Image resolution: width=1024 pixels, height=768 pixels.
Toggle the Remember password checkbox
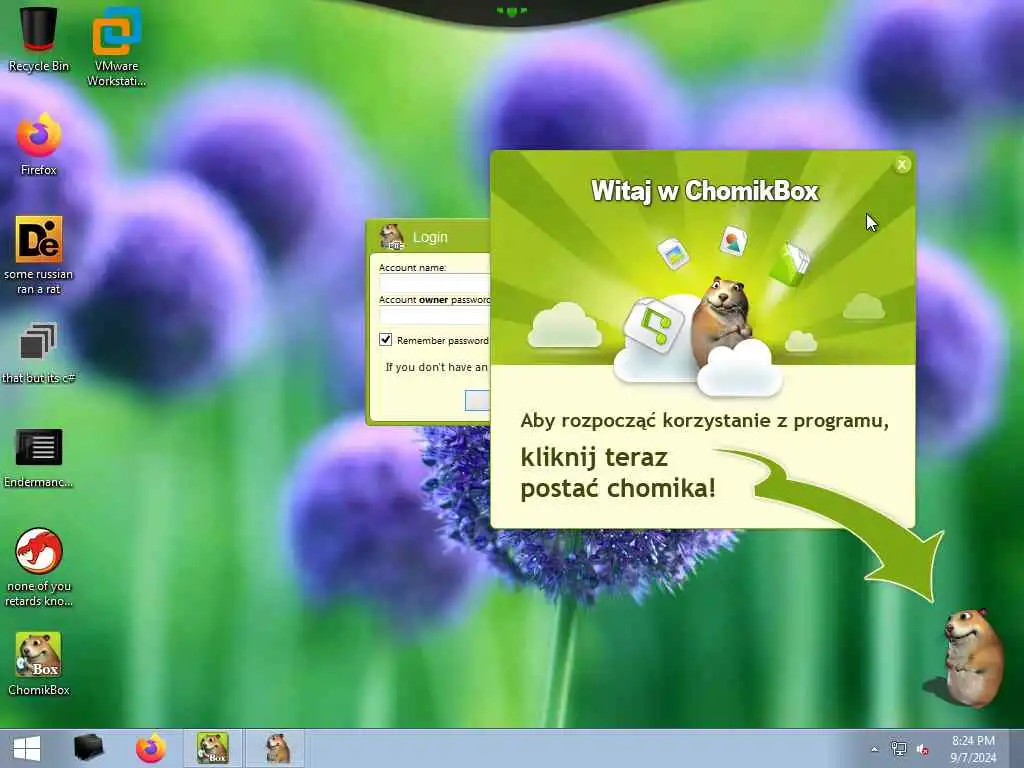coord(385,340)
